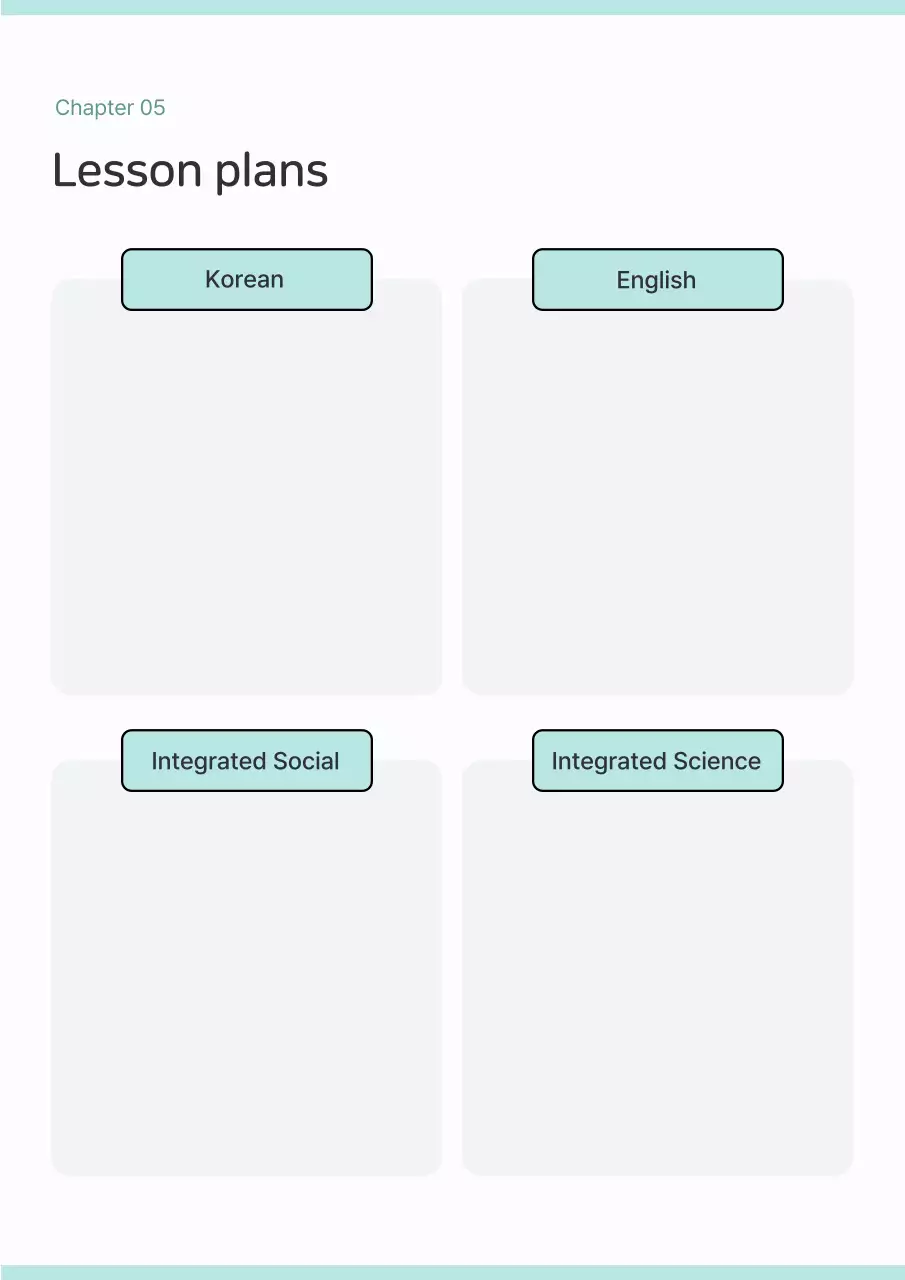Image resolution: width=905 pixels, height=1280 pixels.
Task: Click the Integrated Social label
Action: [246, 761]
